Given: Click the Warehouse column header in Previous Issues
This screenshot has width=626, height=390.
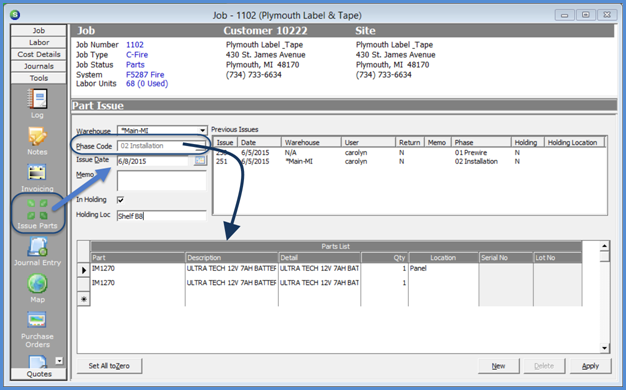Looking at the screenshot, I should 311,142.
